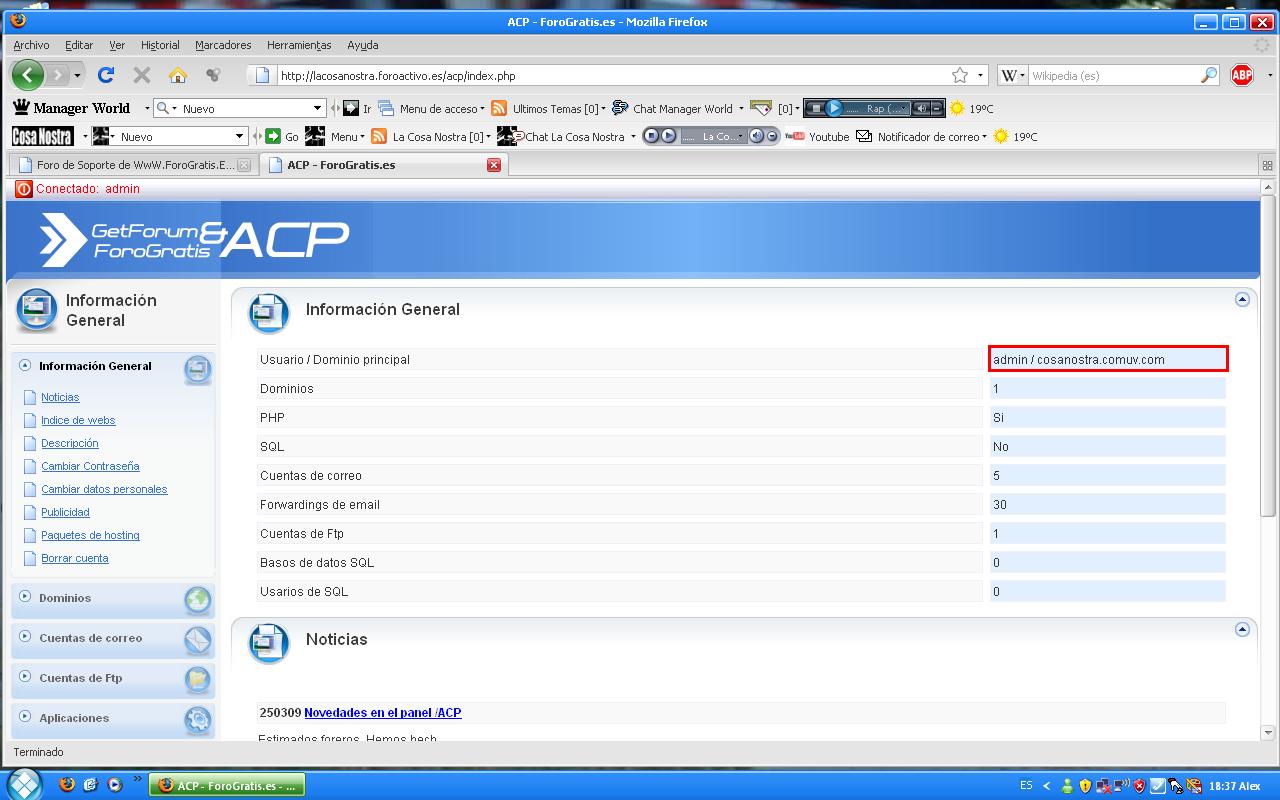The height and width of the screenshot is (800, 1280).
Task: Open the Paquetes de hosting link
Action: [90, 535]
